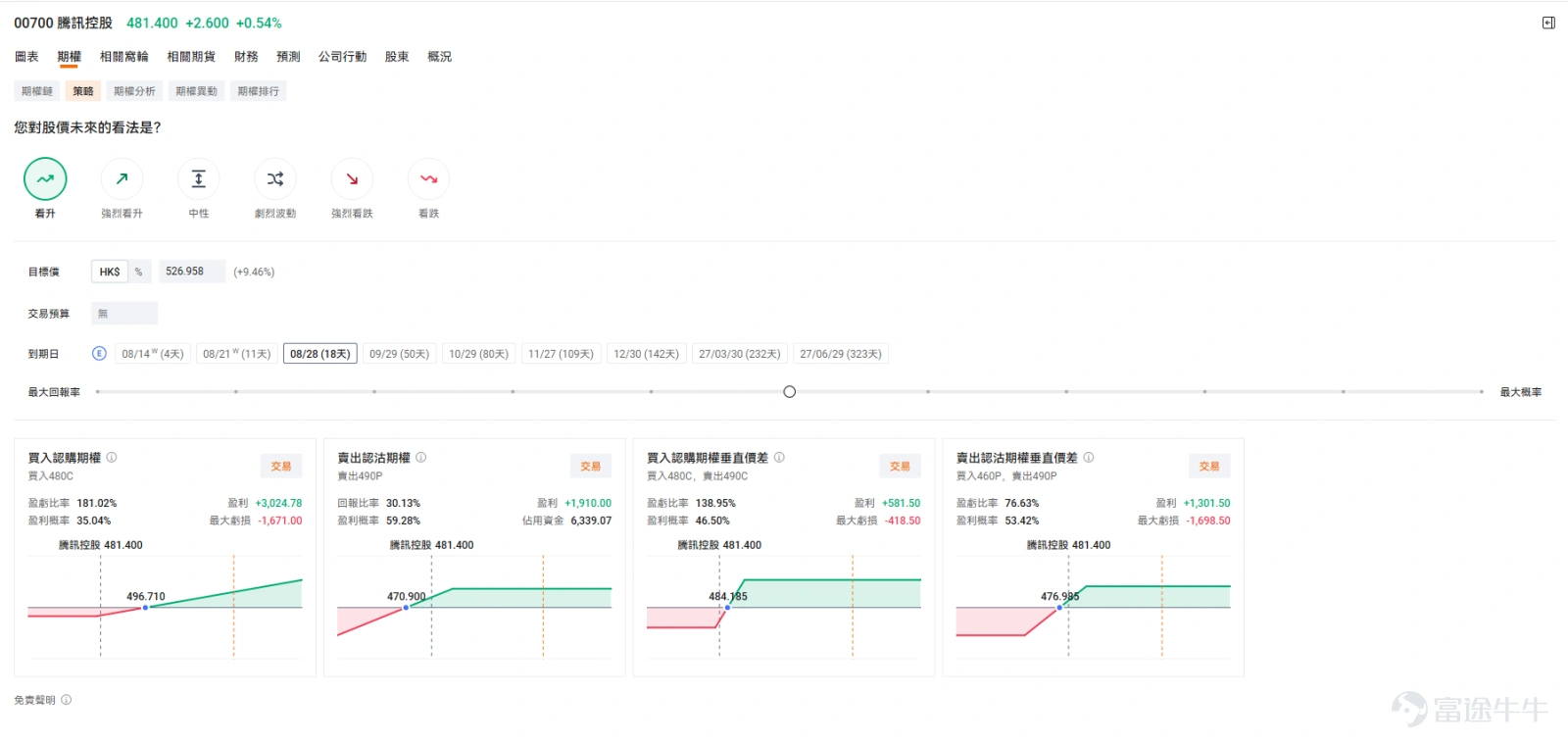Open info icon next to 賣出認沽期權垂直價差
The width and height of the screenshot is (1568, 745).
[1089, 458]
